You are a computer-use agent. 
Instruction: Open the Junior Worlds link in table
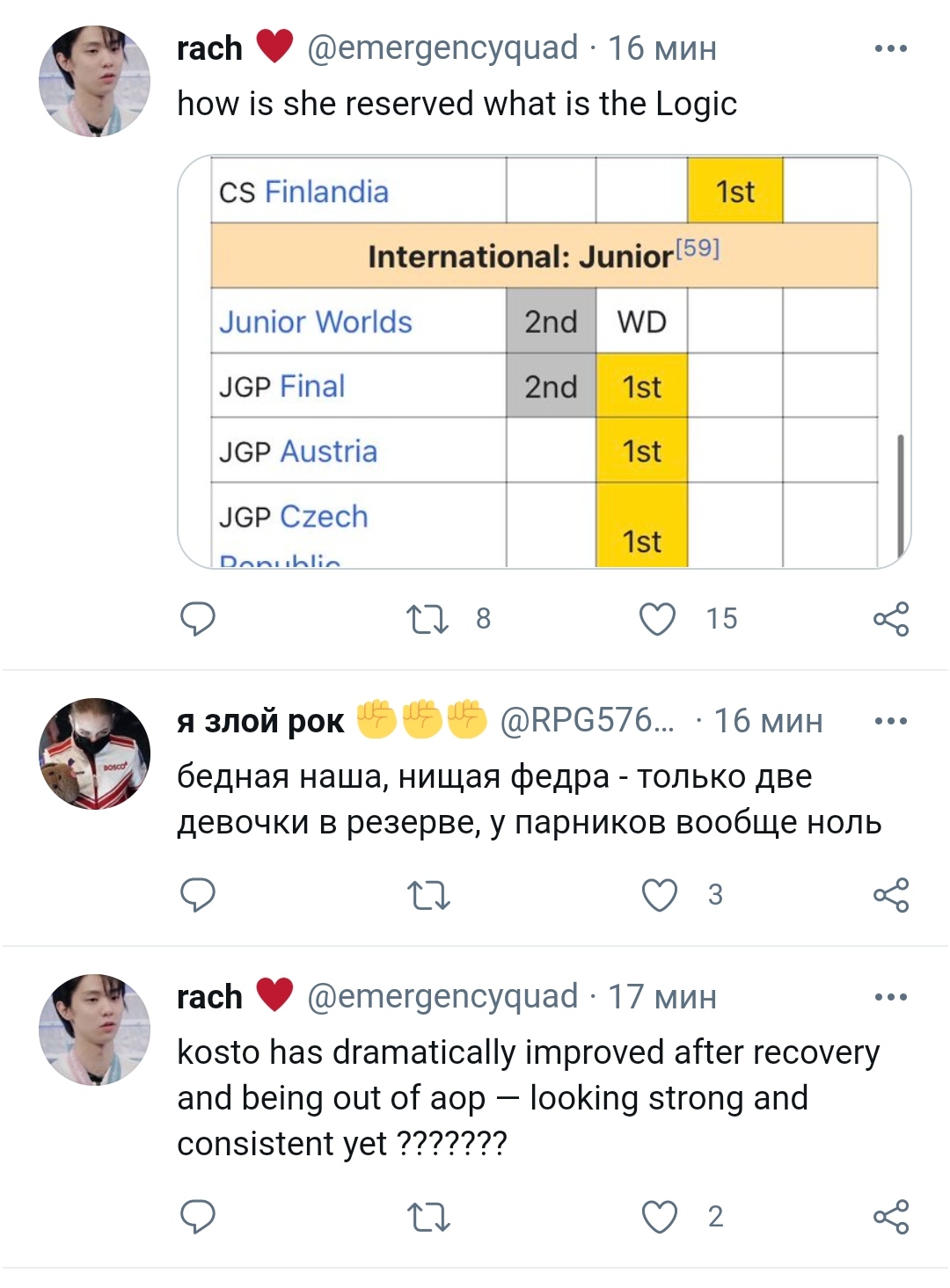[x=316, y=322]
